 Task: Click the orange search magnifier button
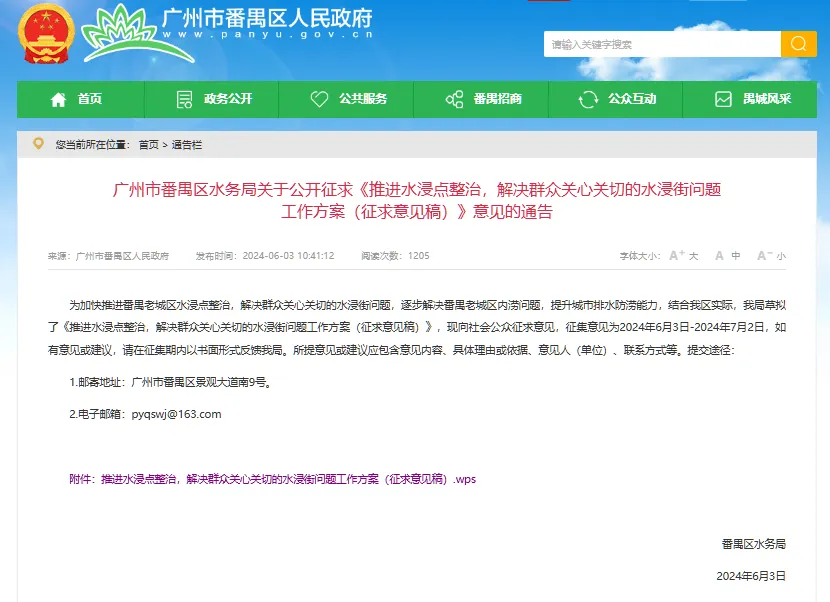click(x=798, y=44)
